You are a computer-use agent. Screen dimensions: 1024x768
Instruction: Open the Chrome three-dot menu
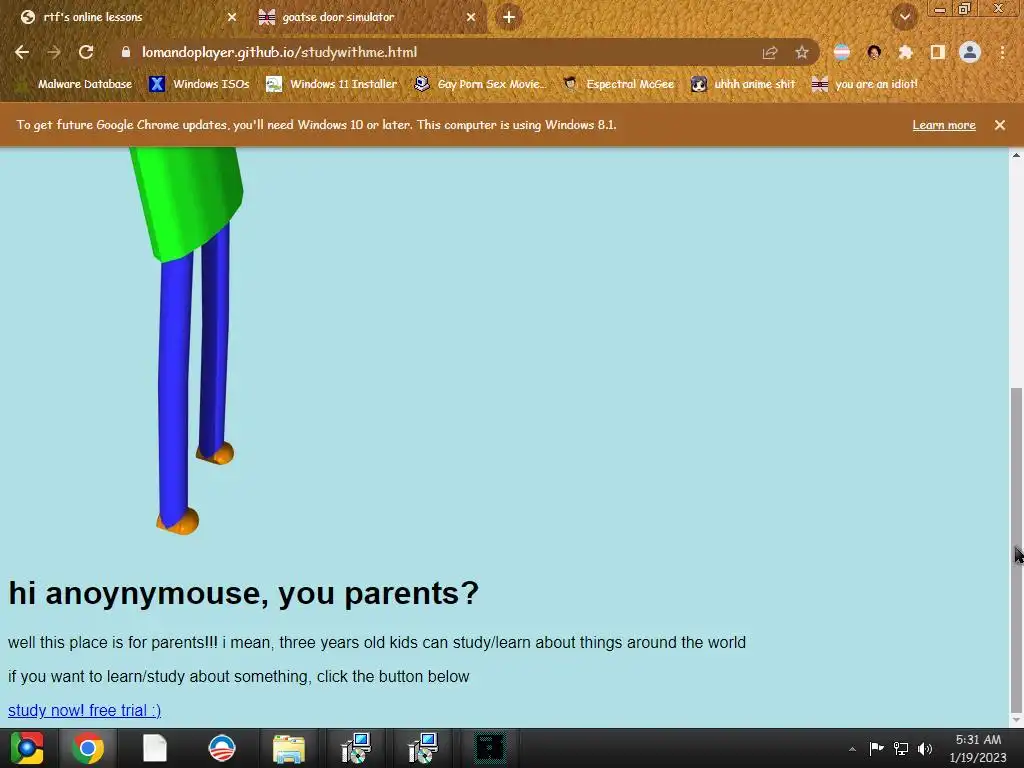[x=1002, y=52]
